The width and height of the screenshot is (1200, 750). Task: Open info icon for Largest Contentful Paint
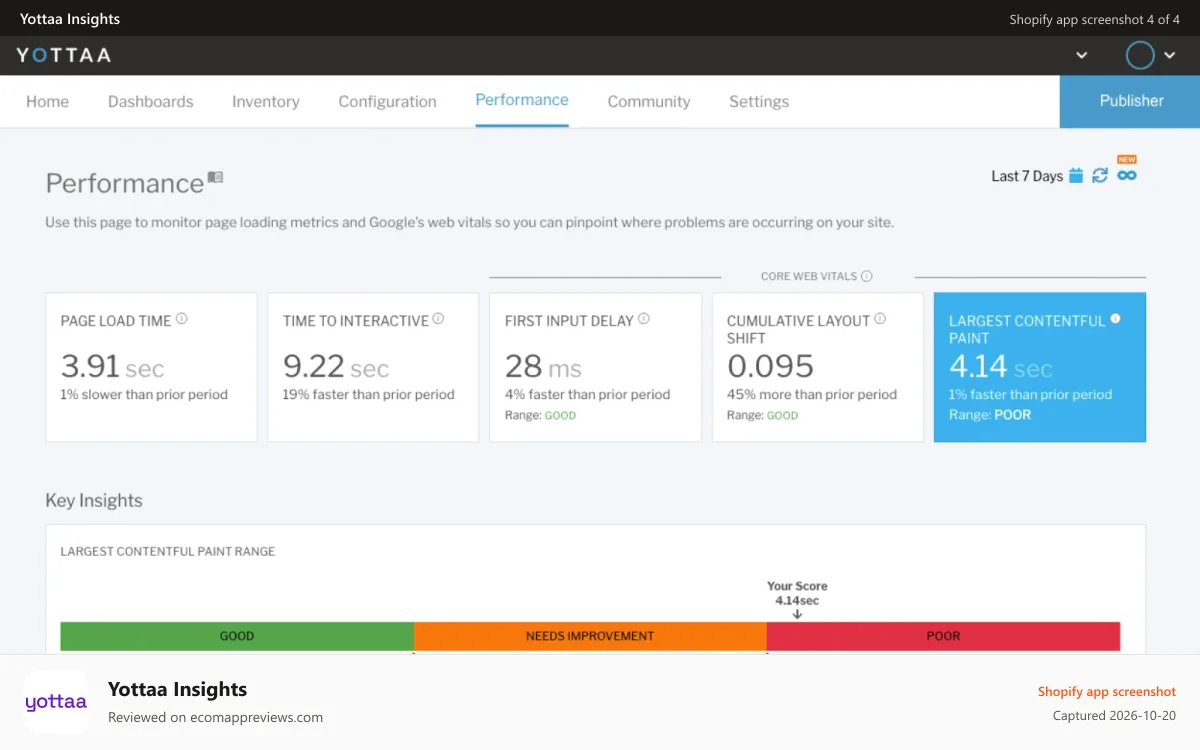tap(1116, 319)
